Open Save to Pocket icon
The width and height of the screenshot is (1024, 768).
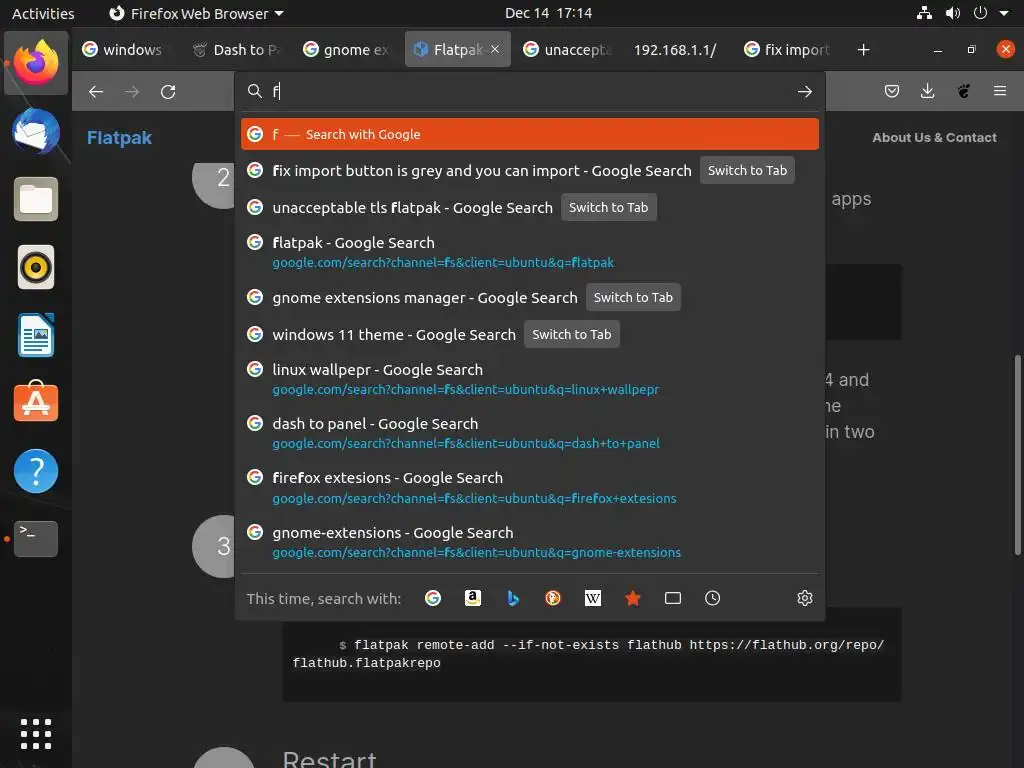coord(891,91)
